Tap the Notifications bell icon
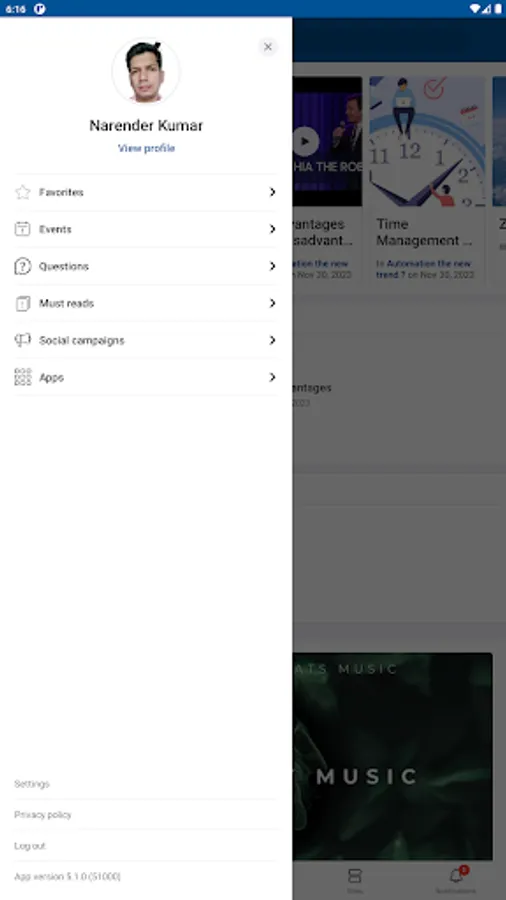 [456, 875]
